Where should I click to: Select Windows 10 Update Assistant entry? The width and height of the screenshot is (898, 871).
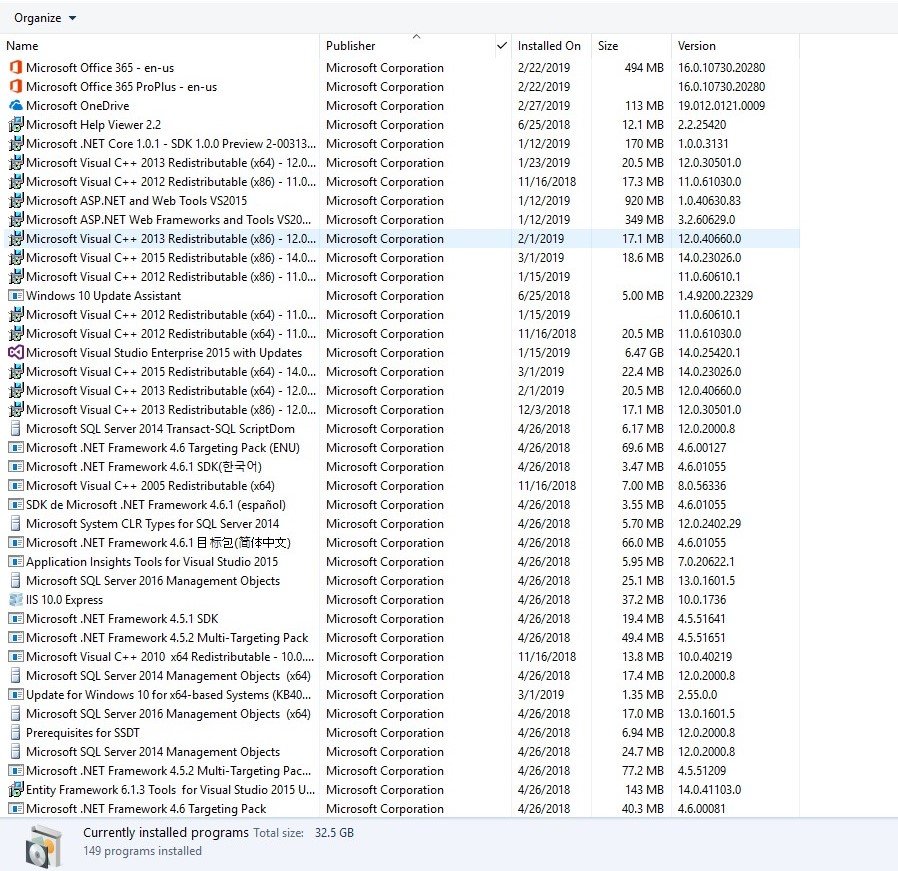(103, 295)
